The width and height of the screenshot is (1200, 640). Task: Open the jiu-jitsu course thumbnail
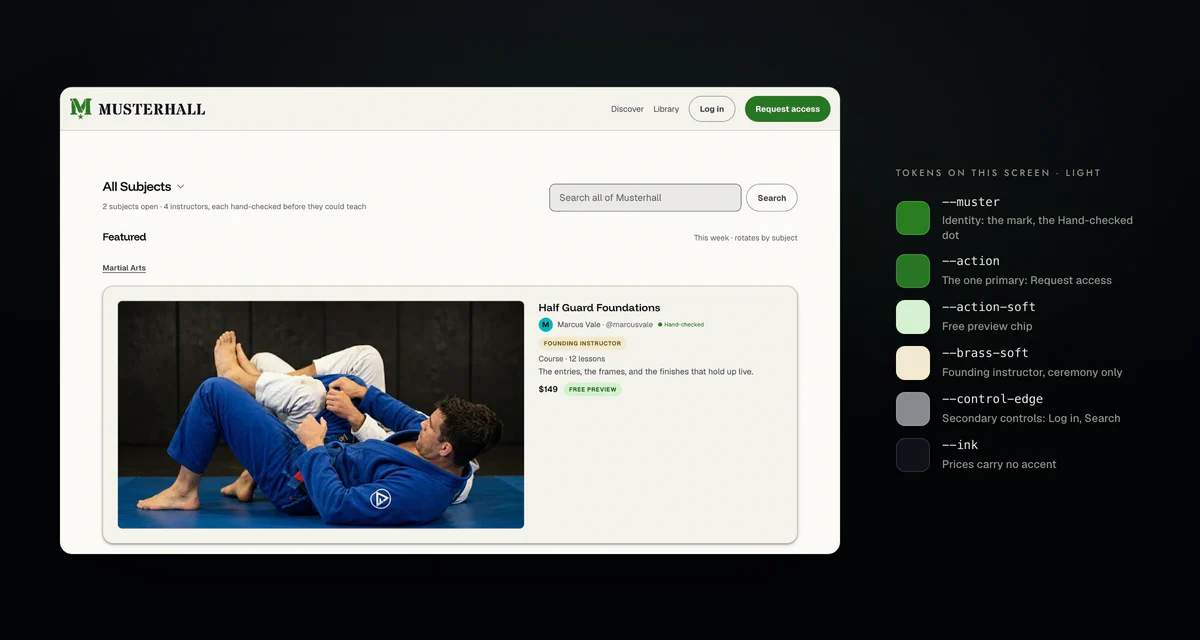pyautogui.click(x=321, y=414)
